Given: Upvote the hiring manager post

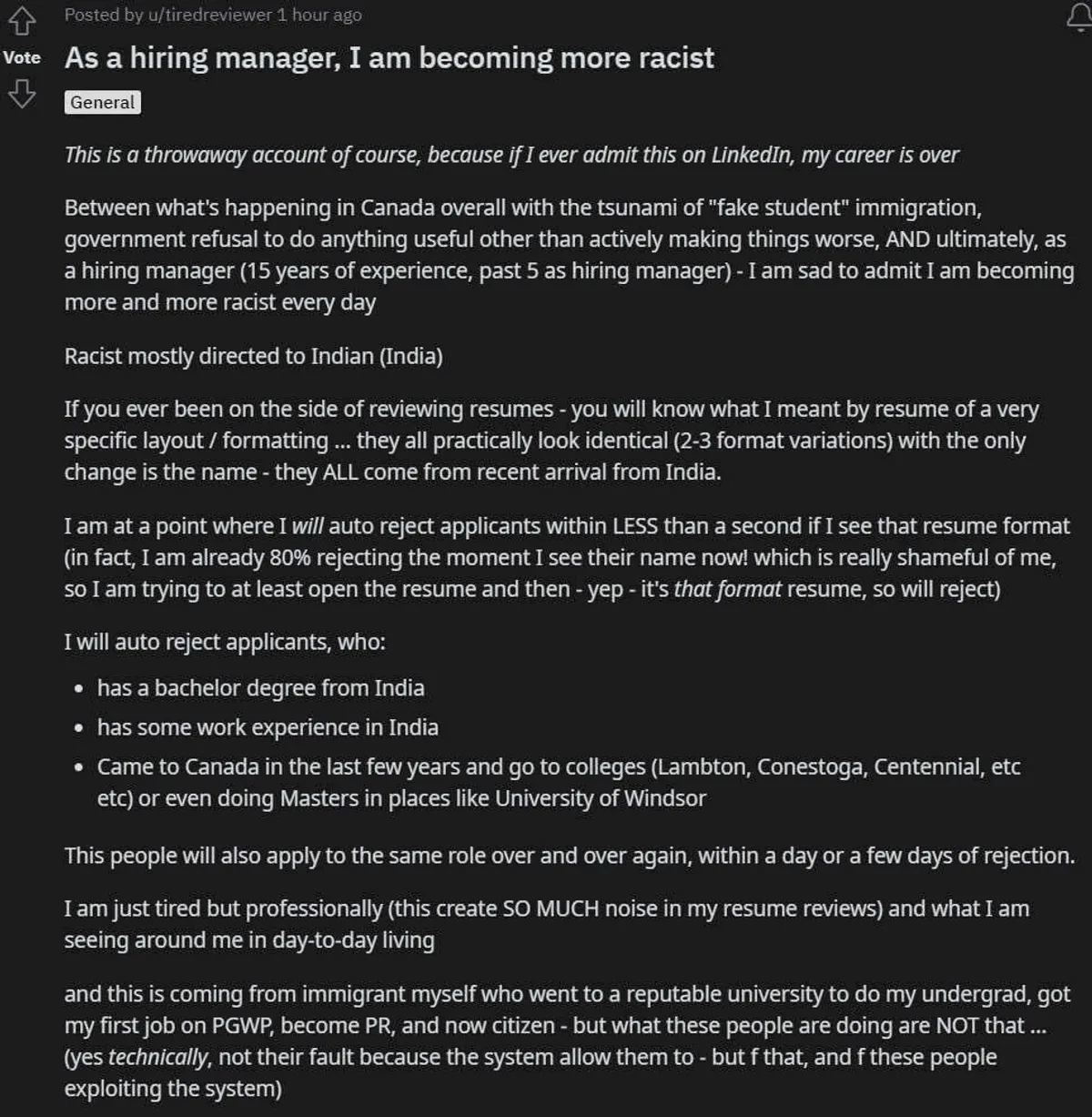Looking at the screenshot, I should (22, 20).
